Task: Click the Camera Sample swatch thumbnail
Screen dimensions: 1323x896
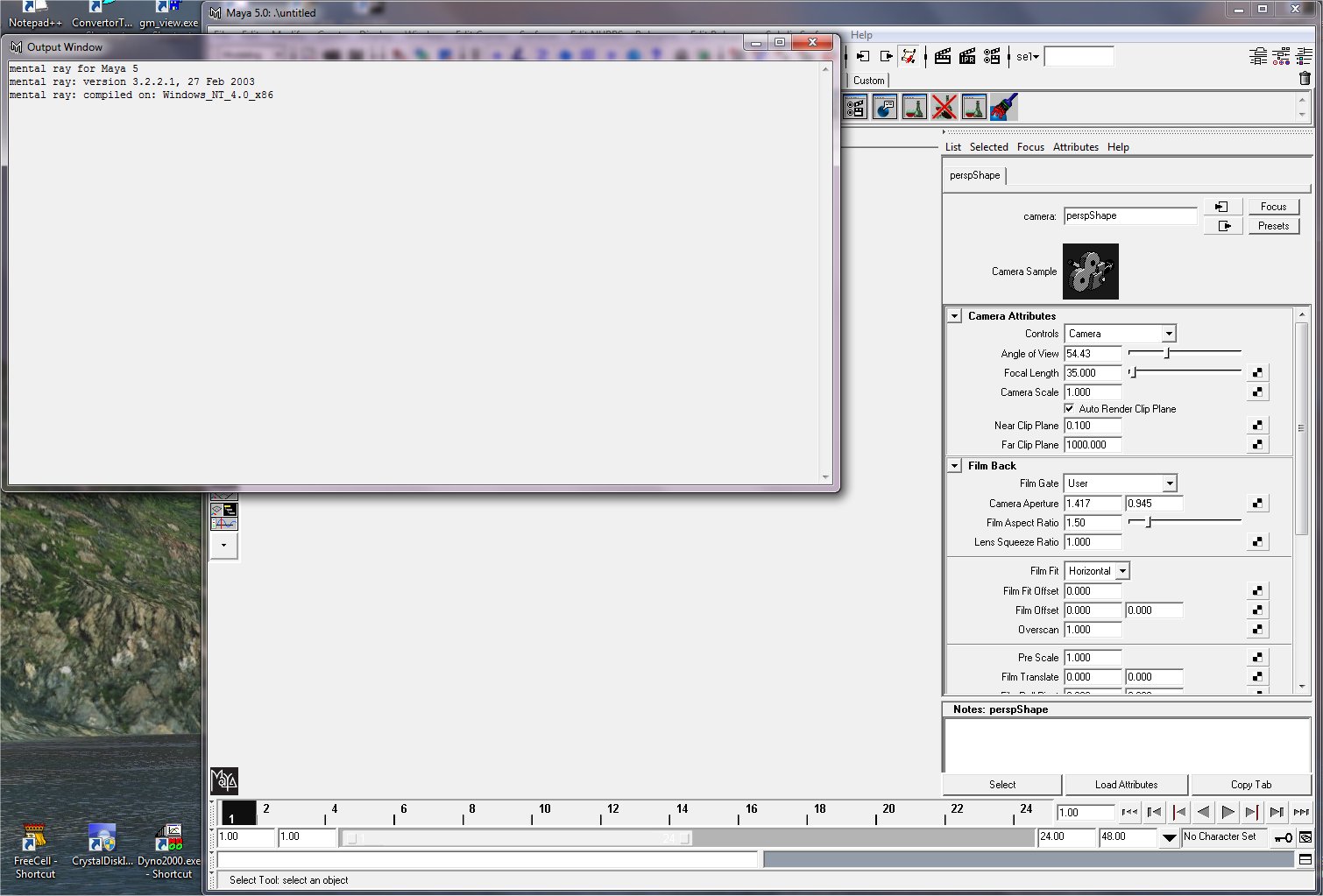Action: (1090, 272)
